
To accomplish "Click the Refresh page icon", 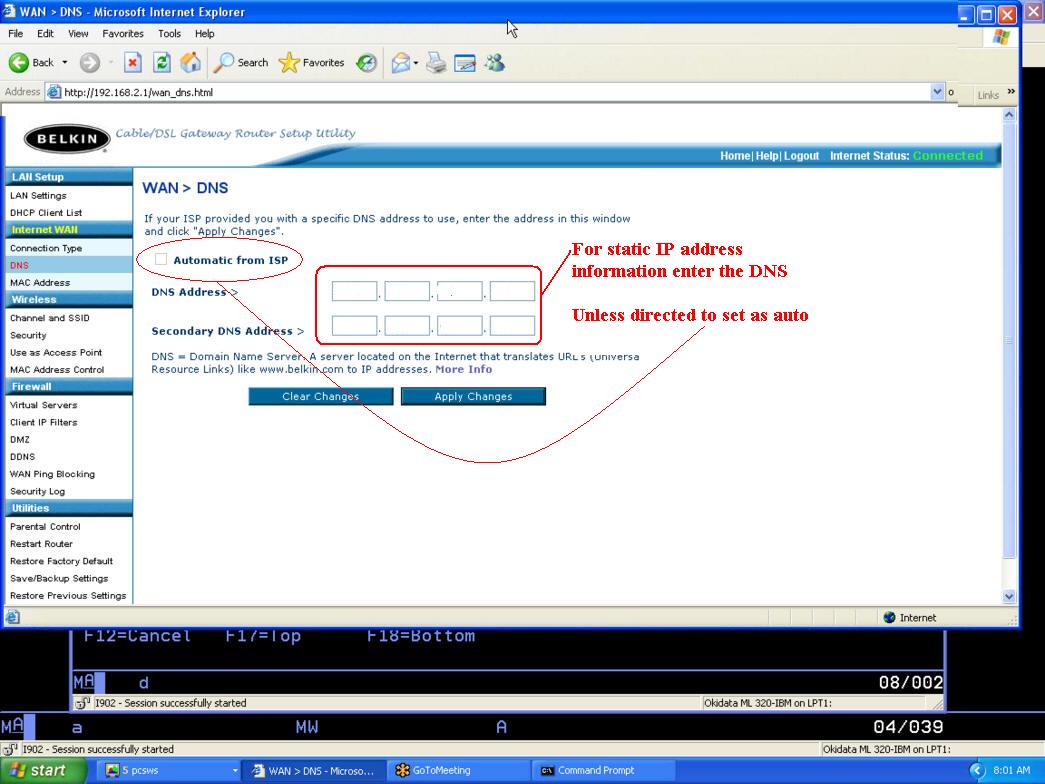I will coord(162,63).
